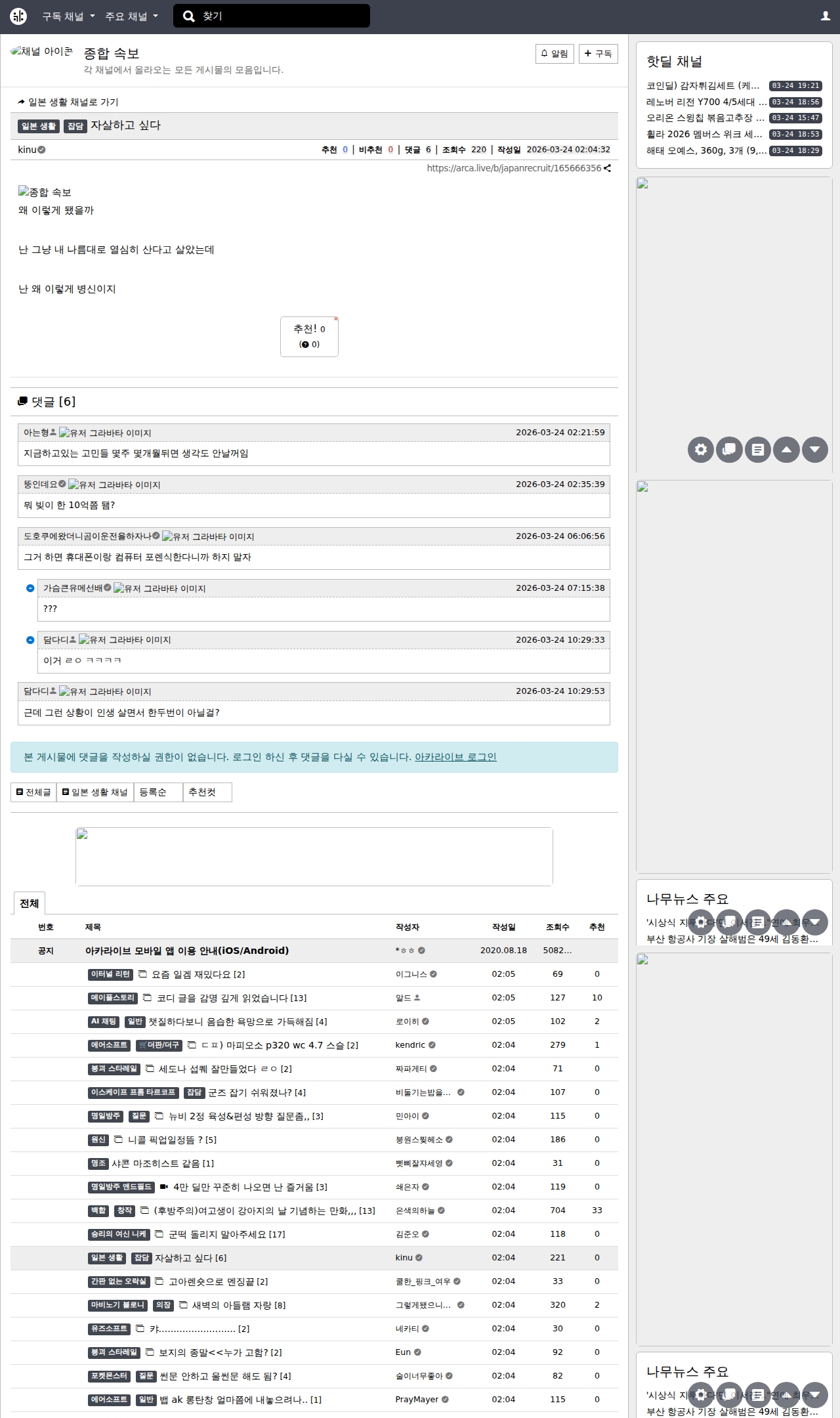Click the share icon next to post URL
The height and width of the screenshot is (1418, 840).
click(608, 168)
